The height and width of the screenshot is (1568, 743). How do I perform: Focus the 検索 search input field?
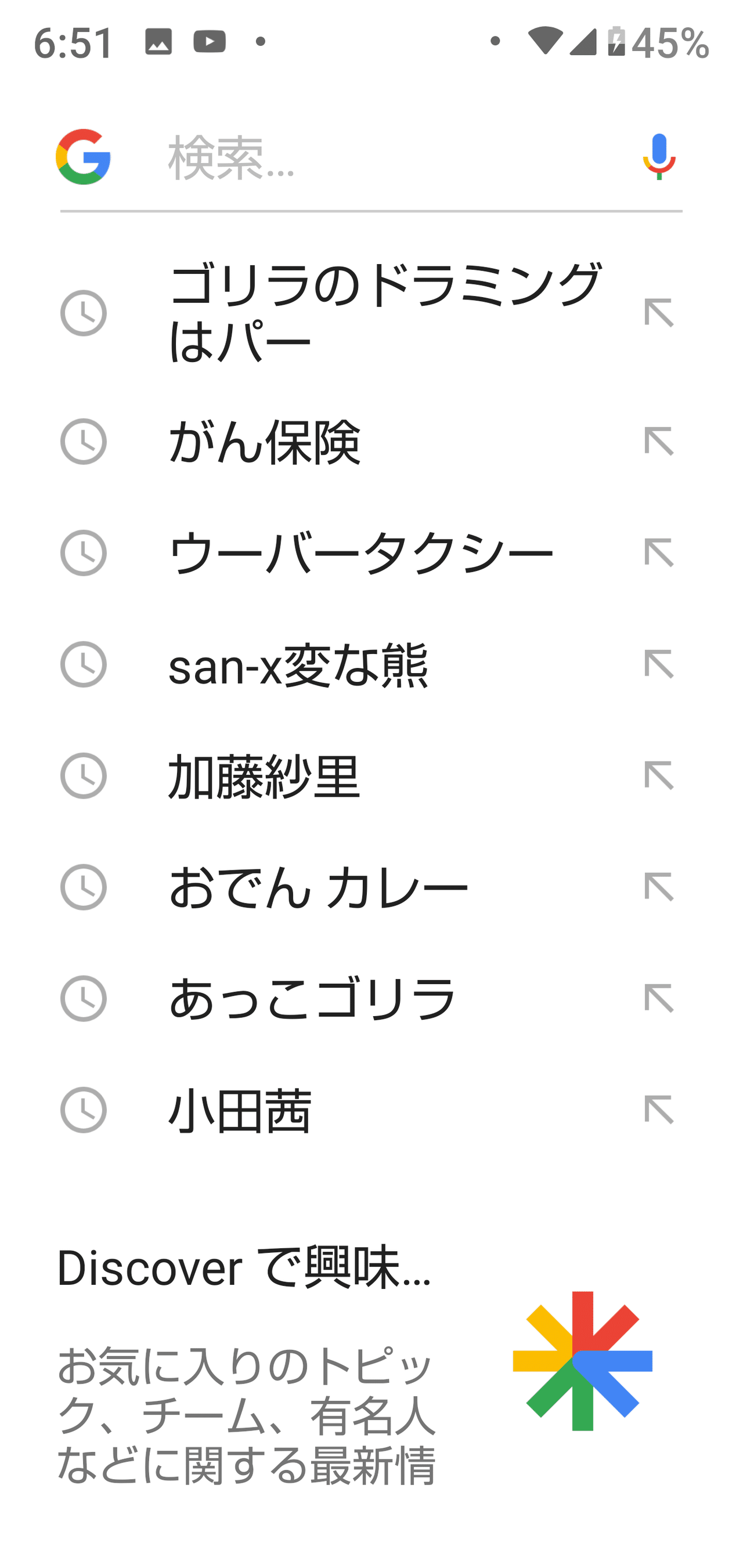(x=389, y=158)
